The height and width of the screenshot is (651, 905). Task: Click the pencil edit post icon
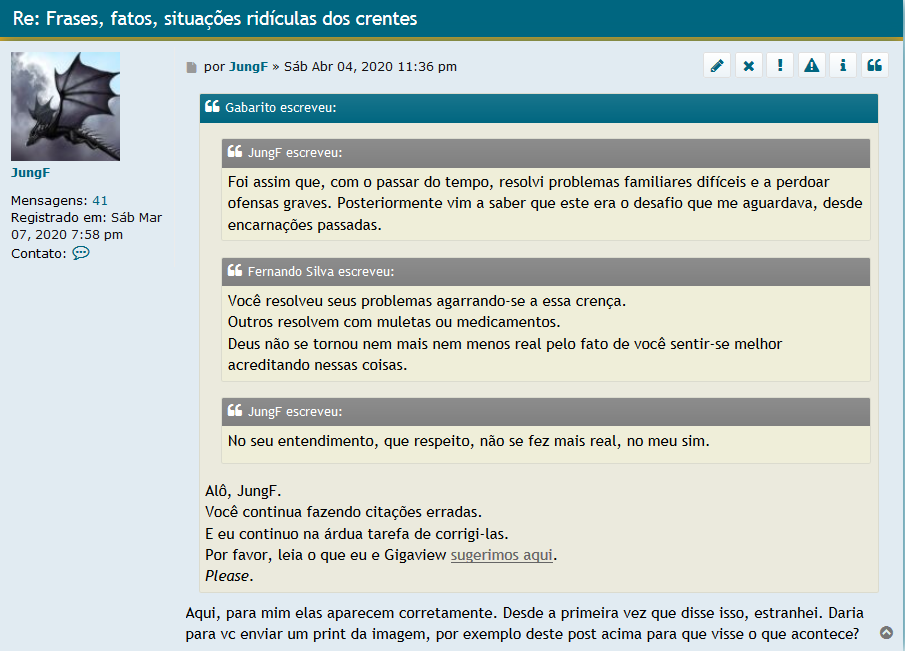click(x=717, y=65)
